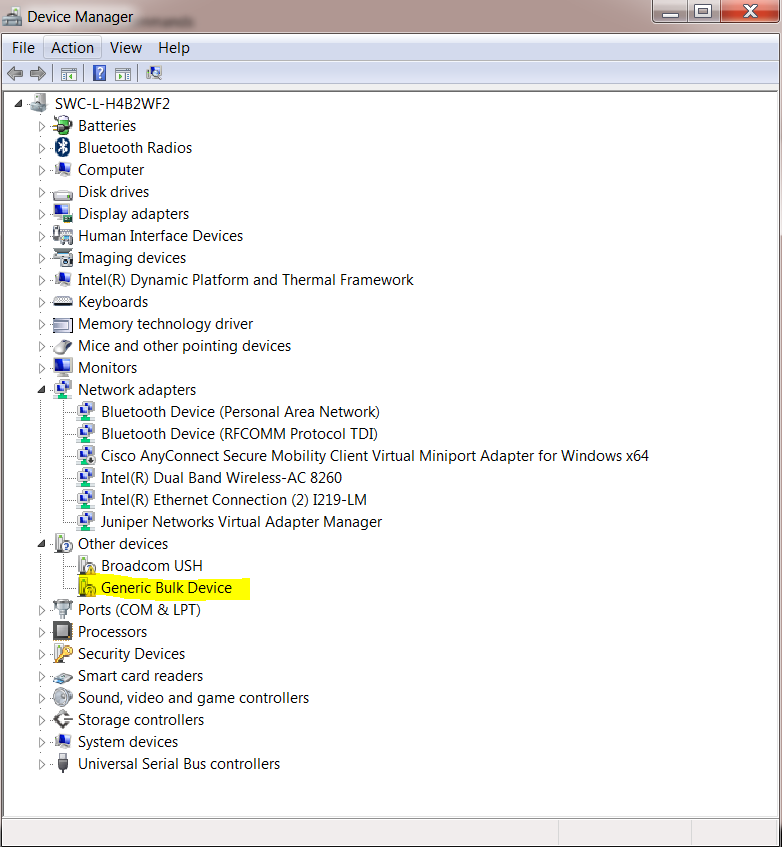Click the Human Interface Devices icon
Image resolution: width=782 pixels, height=847 pixels.
pyautogui.click(x=63, y=236)
